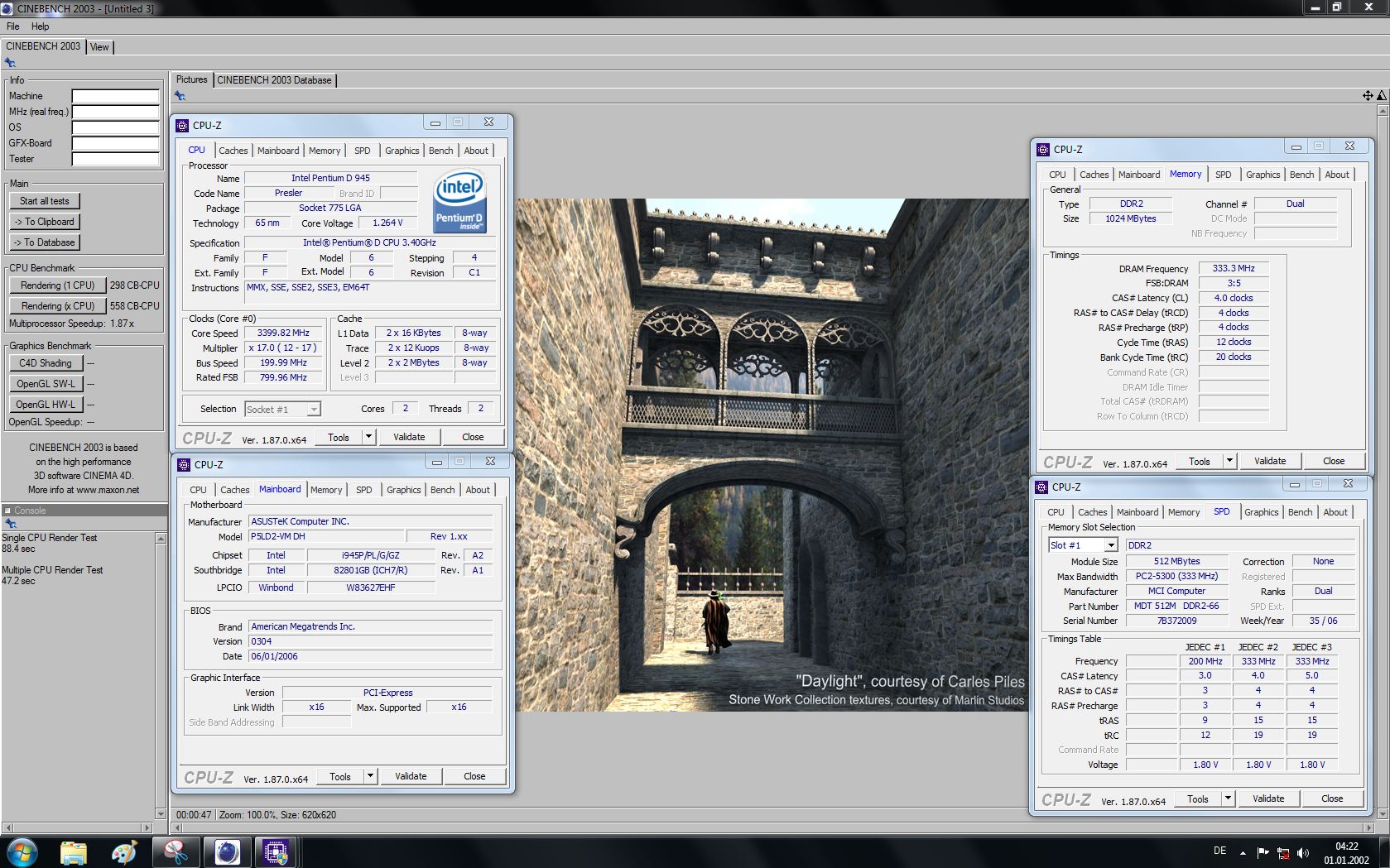Screen dimensions: 1390x868
Task: Show hidden tray icons arrow
Action: 1243,853
